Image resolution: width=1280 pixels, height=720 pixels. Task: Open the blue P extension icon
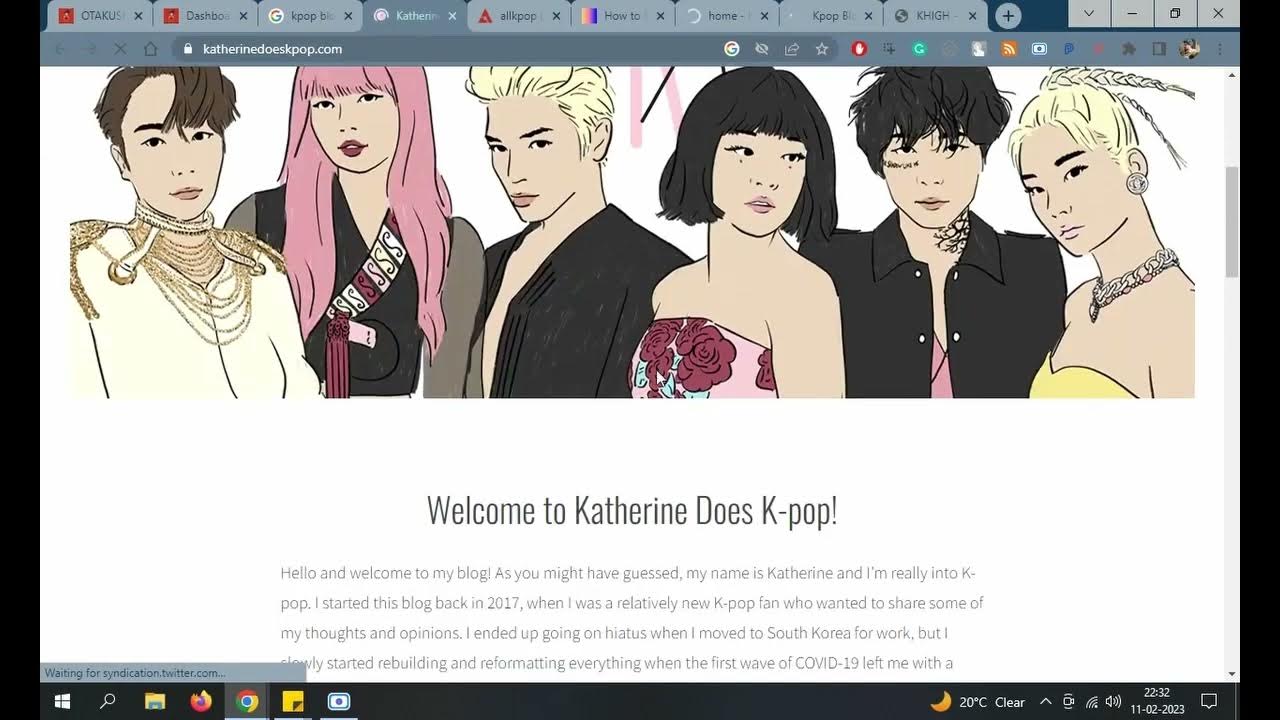point(1068,48)
